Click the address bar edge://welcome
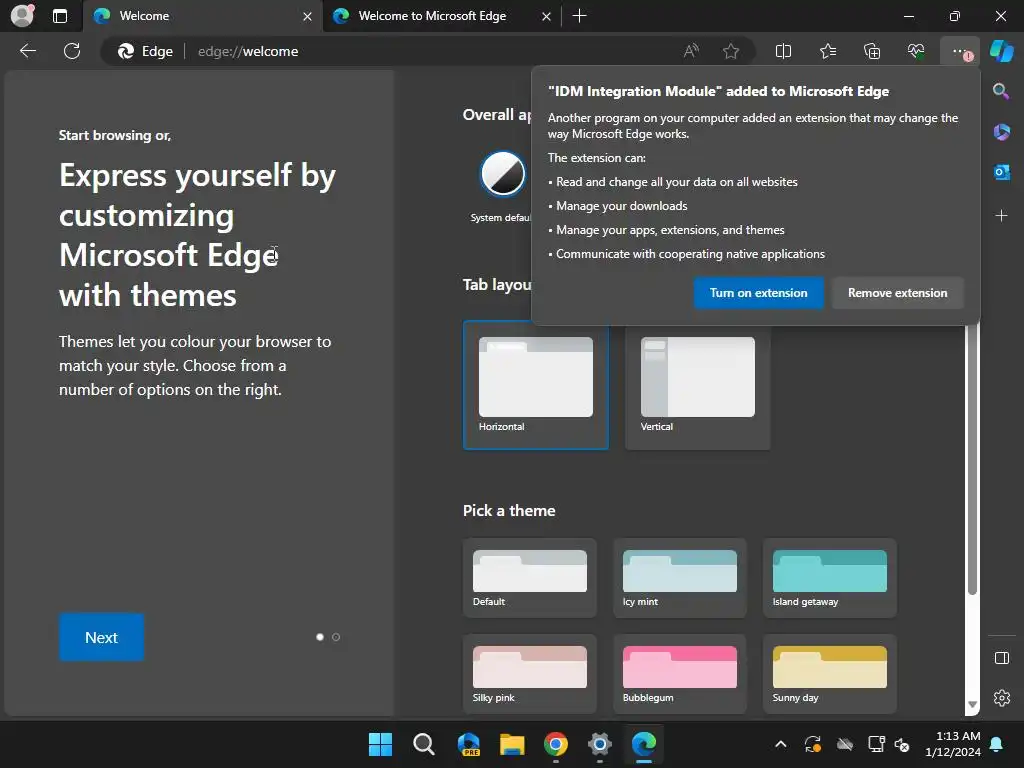Screen dimensions: 1024x768 tap(248, 51)
